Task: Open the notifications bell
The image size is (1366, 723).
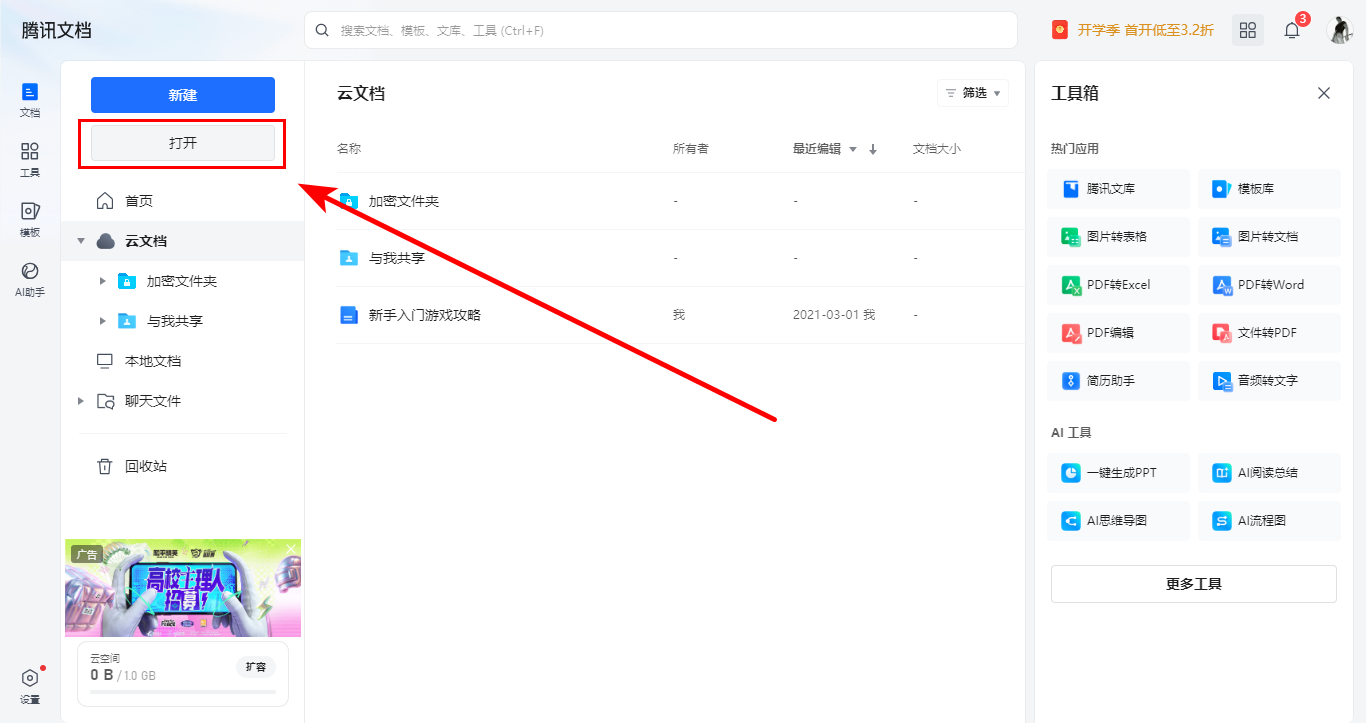Action: click(x=1291, y=30)
